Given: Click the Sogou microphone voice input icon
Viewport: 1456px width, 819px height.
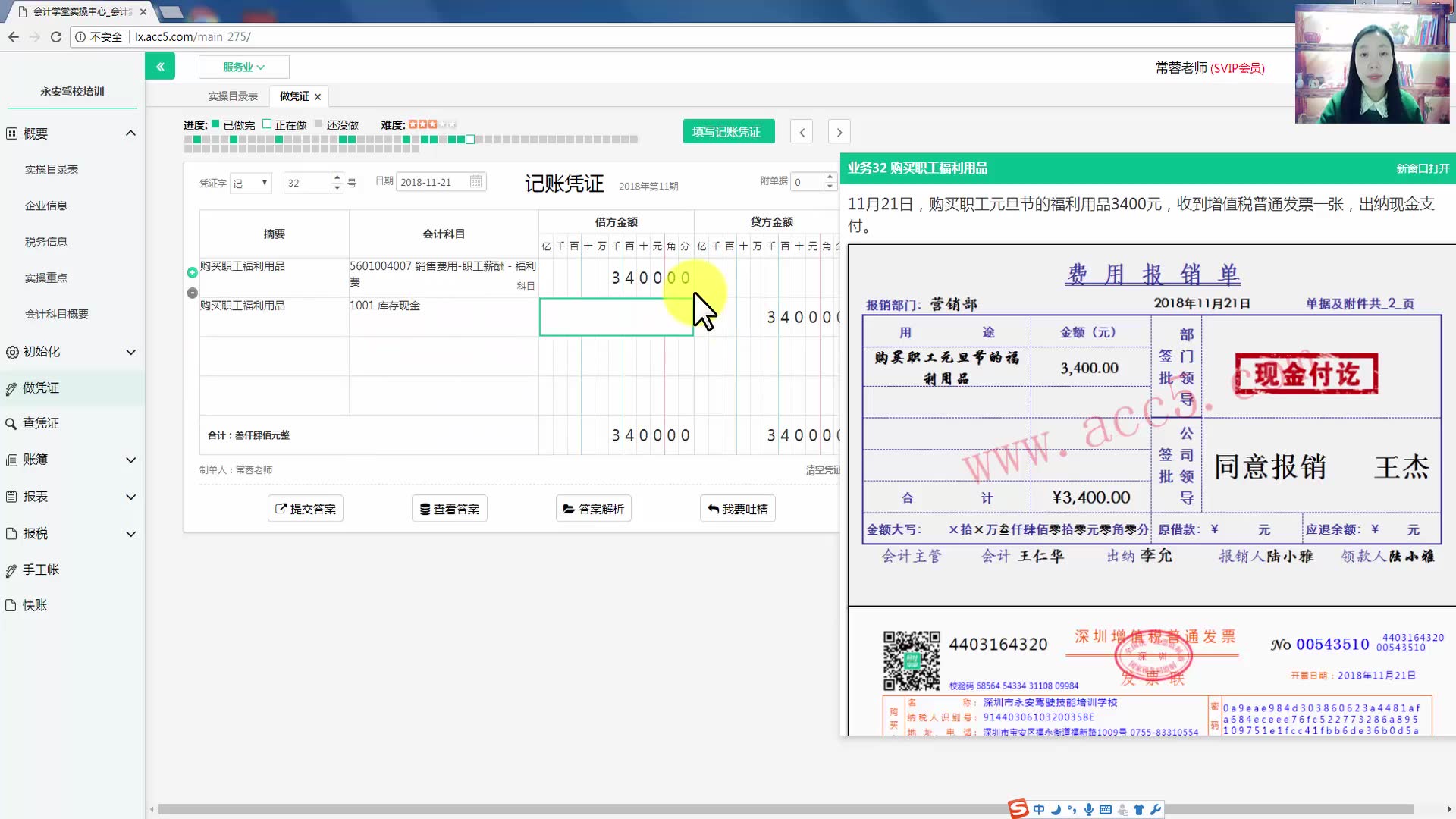Looking at the screenshot, I should pos(1089,809).
